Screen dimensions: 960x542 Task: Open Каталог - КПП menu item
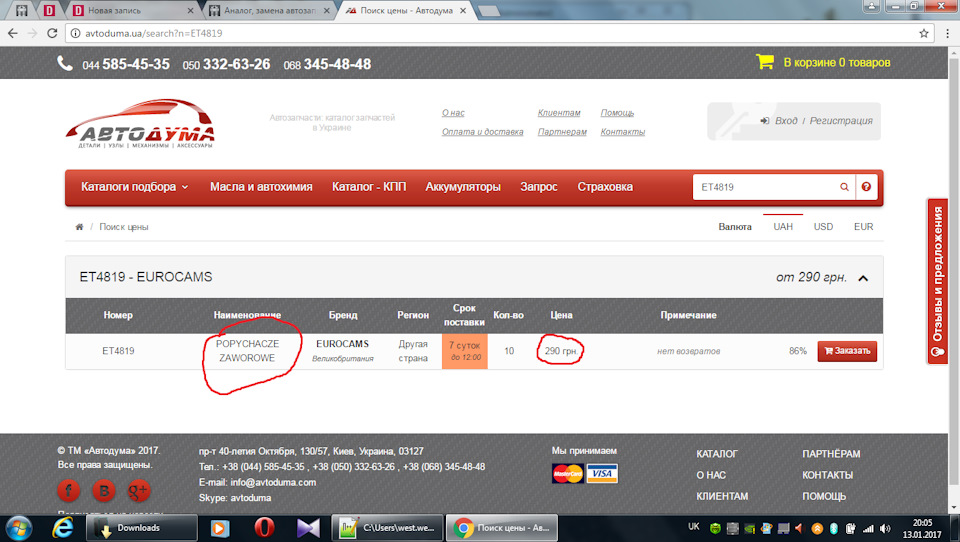click(x=369, y=187)
